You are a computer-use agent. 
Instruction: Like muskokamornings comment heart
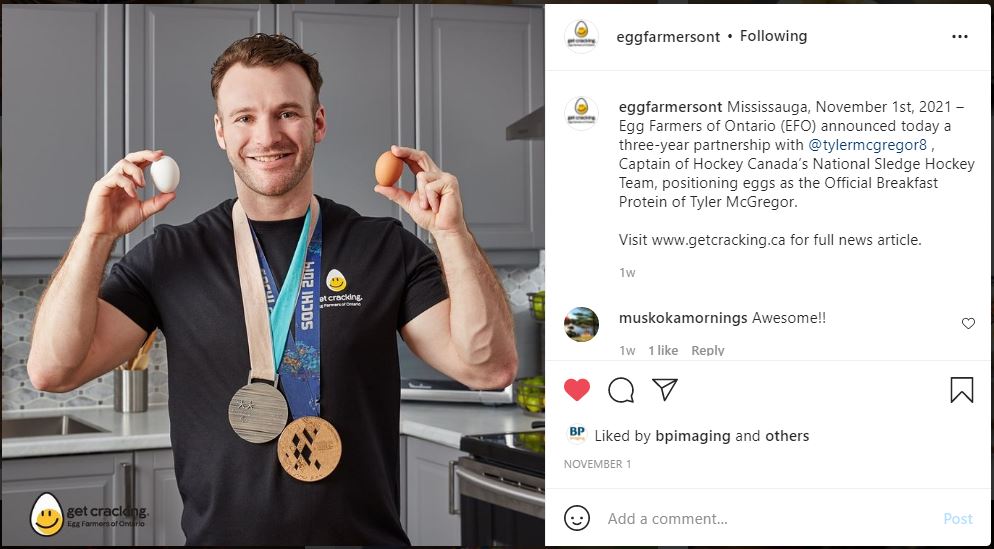pyautogui.click(x=968, y=323)
